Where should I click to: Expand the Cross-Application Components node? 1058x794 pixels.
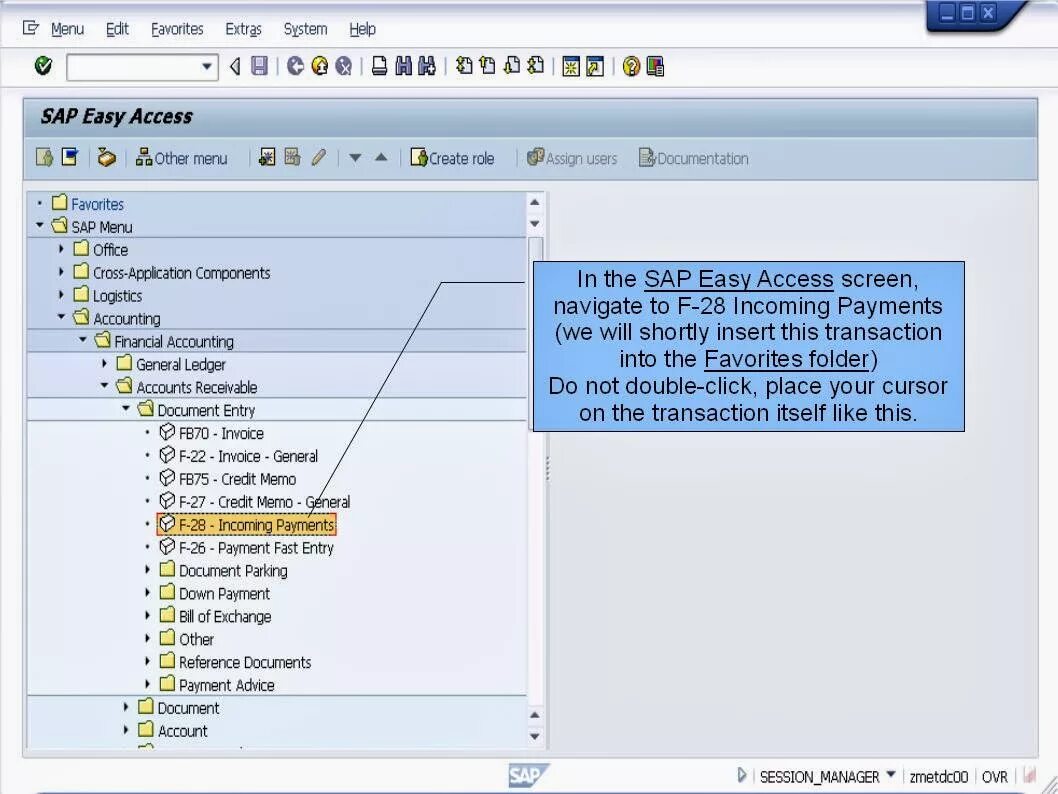tap(61, 272)
